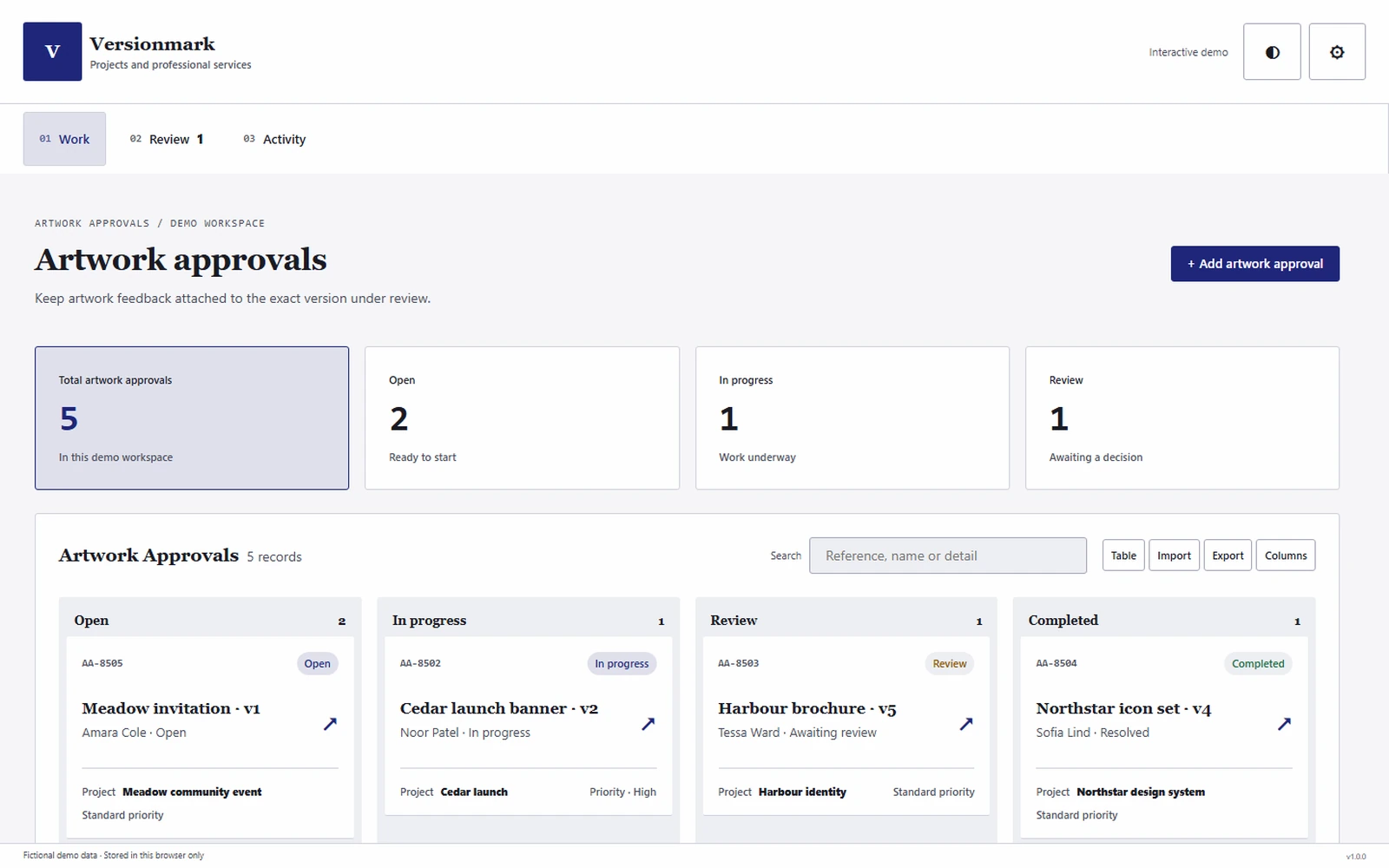This screenshot has width=1389, height=868.
Task: Focus the Reference, name or detail search field
Action: pyautogui.click(x=948, y=556)
